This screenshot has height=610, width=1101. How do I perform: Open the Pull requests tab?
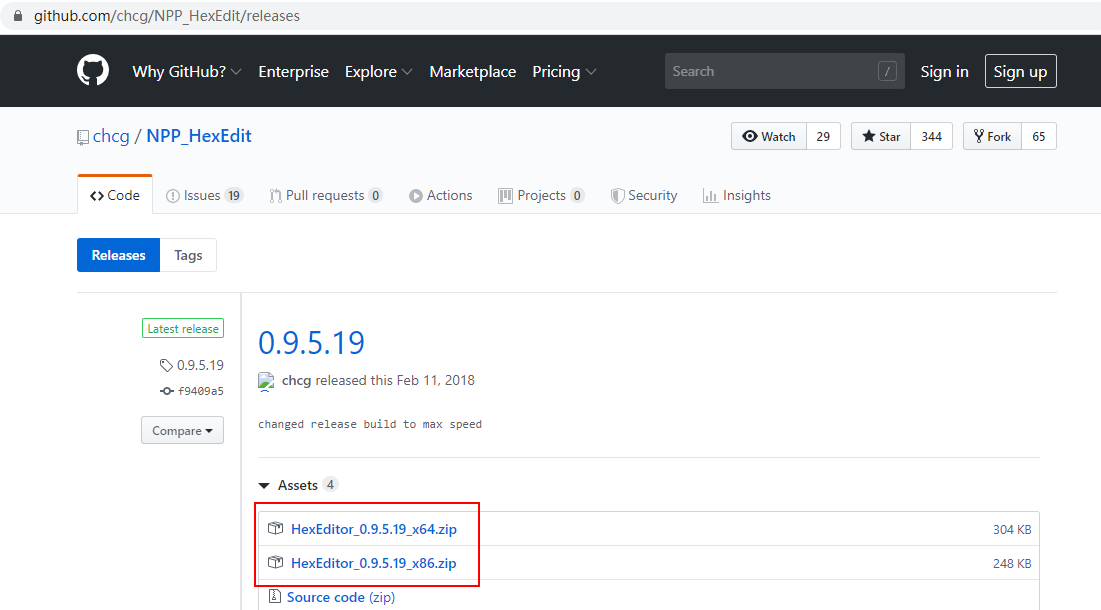[x=326, y=195]
